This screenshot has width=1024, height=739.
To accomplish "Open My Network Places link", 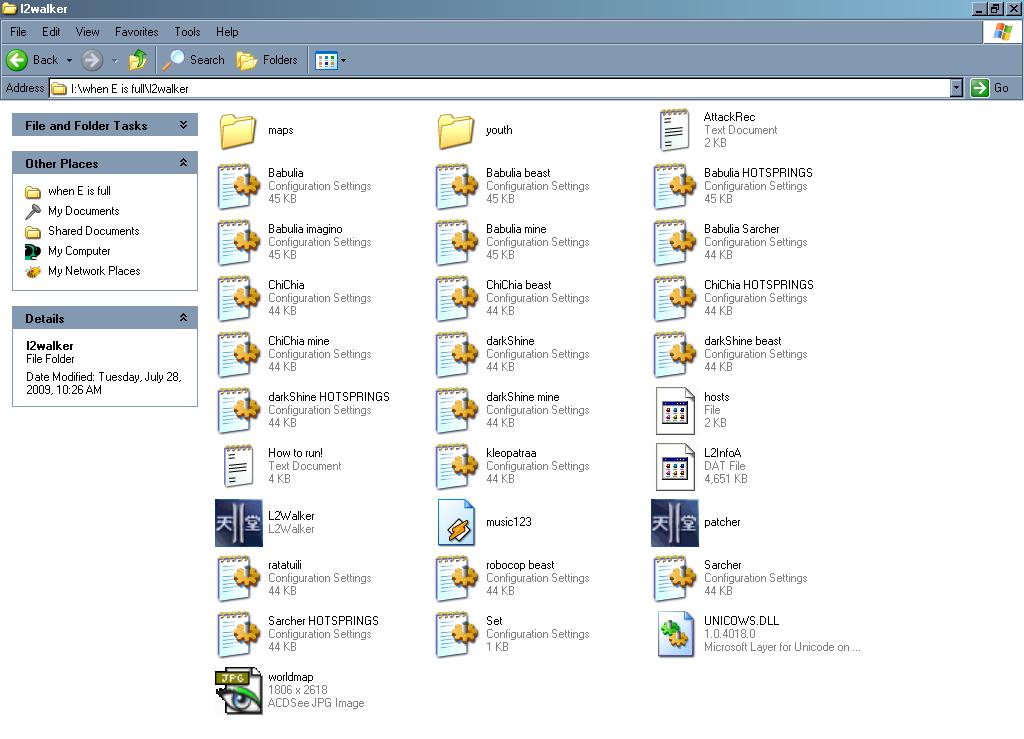I will 94,271.
